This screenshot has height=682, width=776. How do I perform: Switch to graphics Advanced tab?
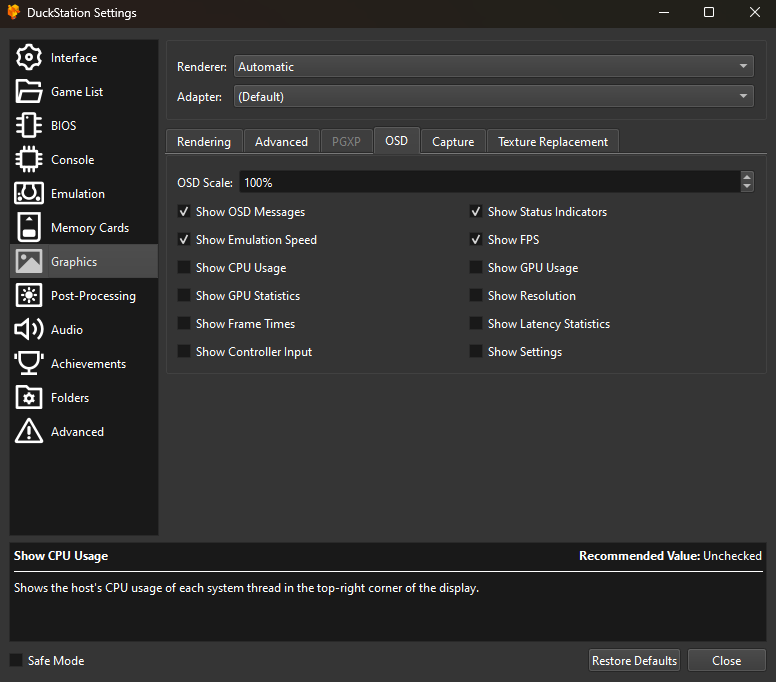(281, 142)
